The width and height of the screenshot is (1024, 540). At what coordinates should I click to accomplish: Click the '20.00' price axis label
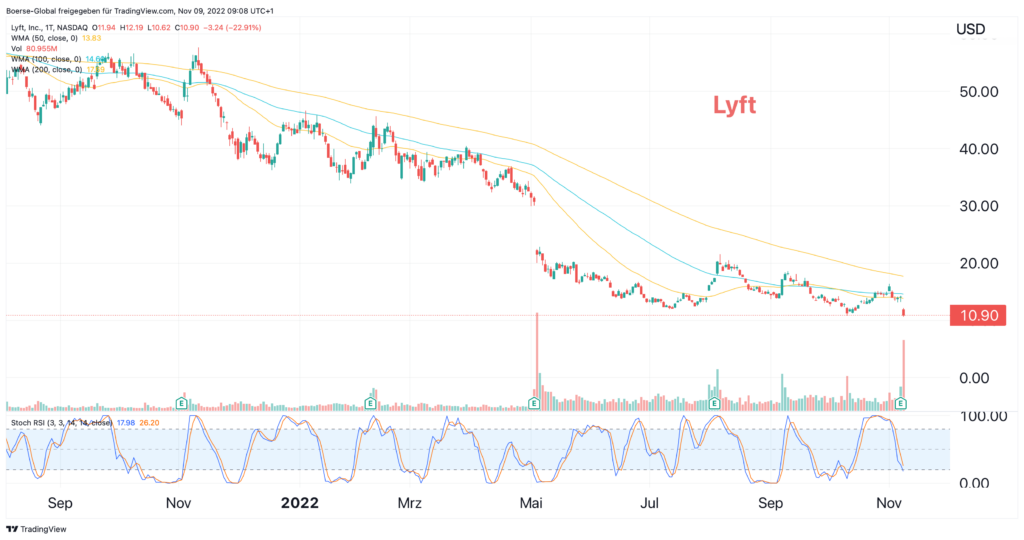pyautogui.click(x=979, y=264)
